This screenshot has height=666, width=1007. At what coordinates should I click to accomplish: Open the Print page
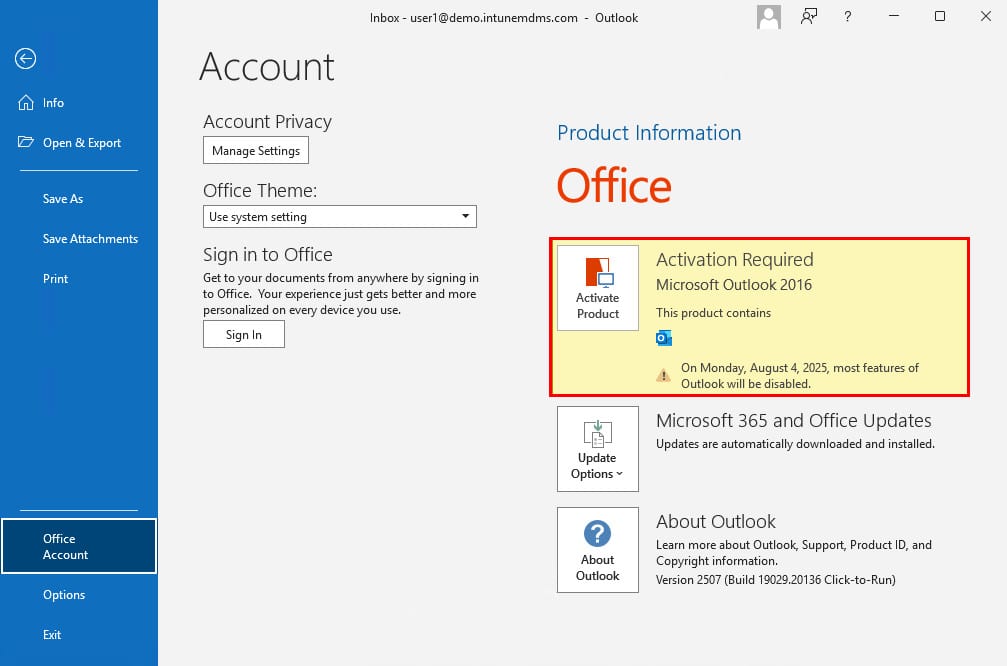click(x=78, y=279)
